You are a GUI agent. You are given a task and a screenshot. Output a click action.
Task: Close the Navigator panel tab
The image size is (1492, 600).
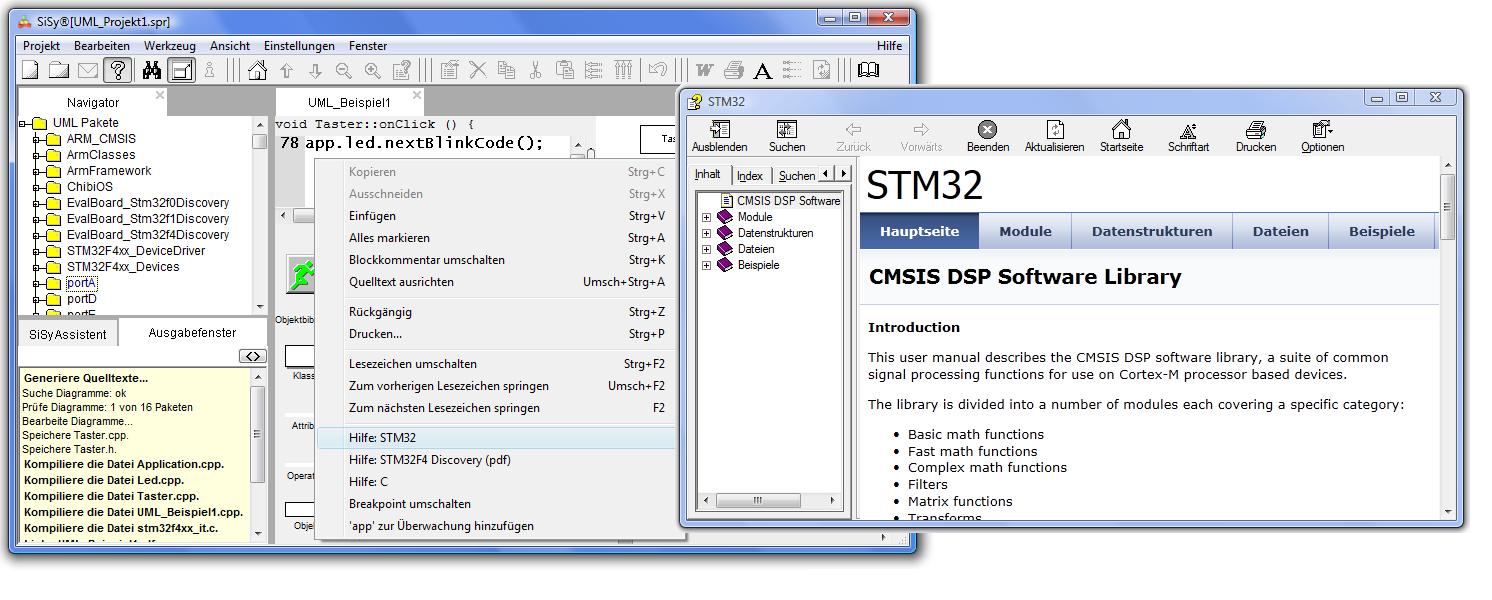[x=160, y=96]
